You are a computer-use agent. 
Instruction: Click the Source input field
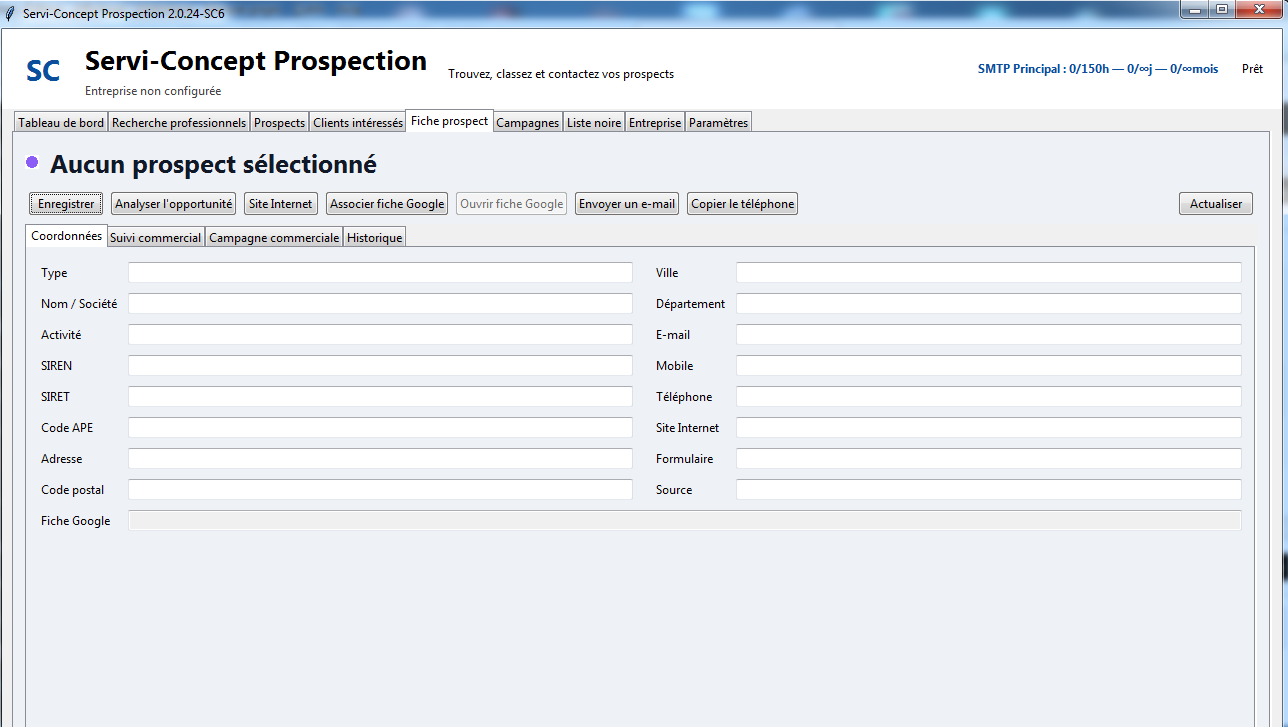(989, 490)
